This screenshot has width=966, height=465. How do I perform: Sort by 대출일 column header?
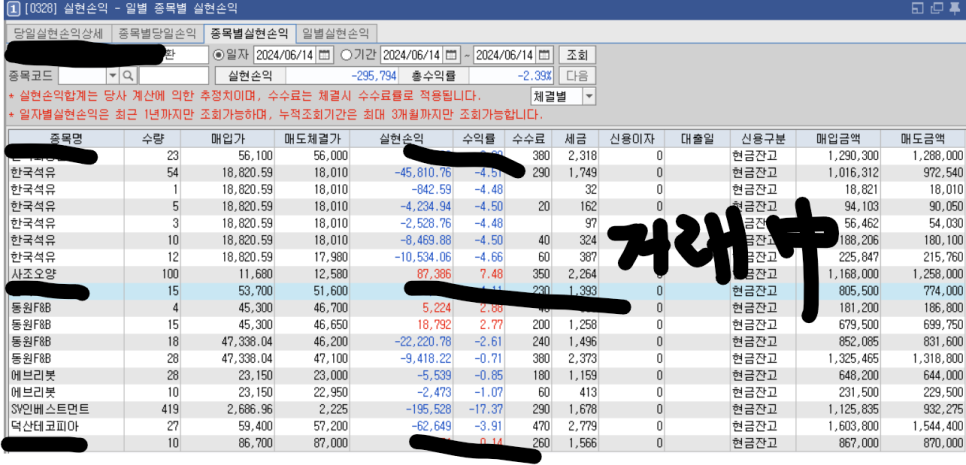pos(699,138)
